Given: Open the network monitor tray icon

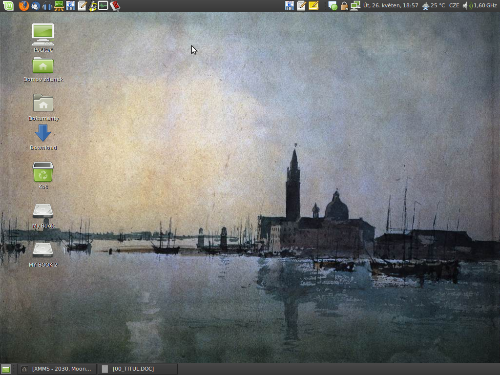Looking at the screenshot, I should coord(355,6).
